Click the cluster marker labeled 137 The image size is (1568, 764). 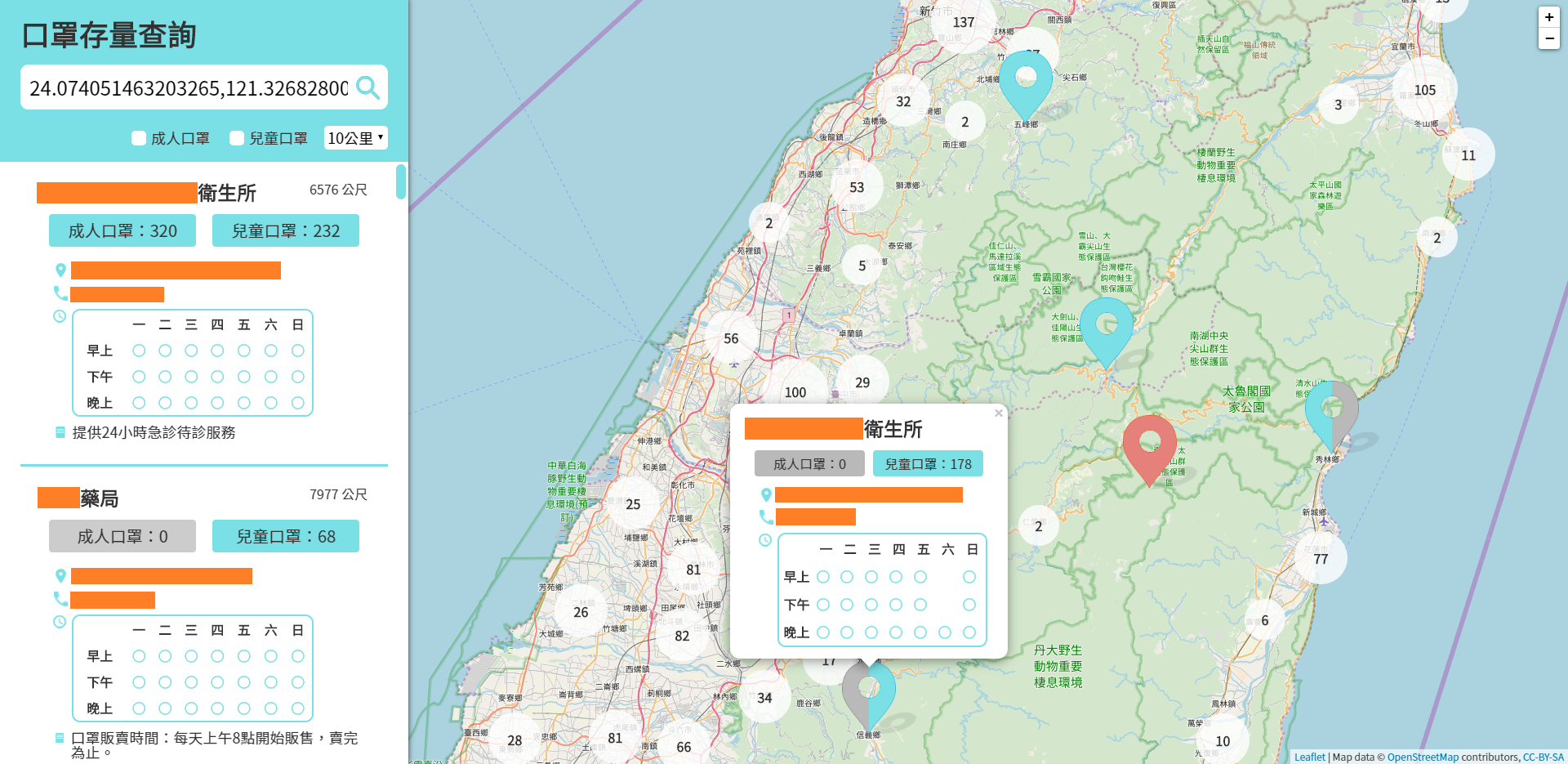963,23
